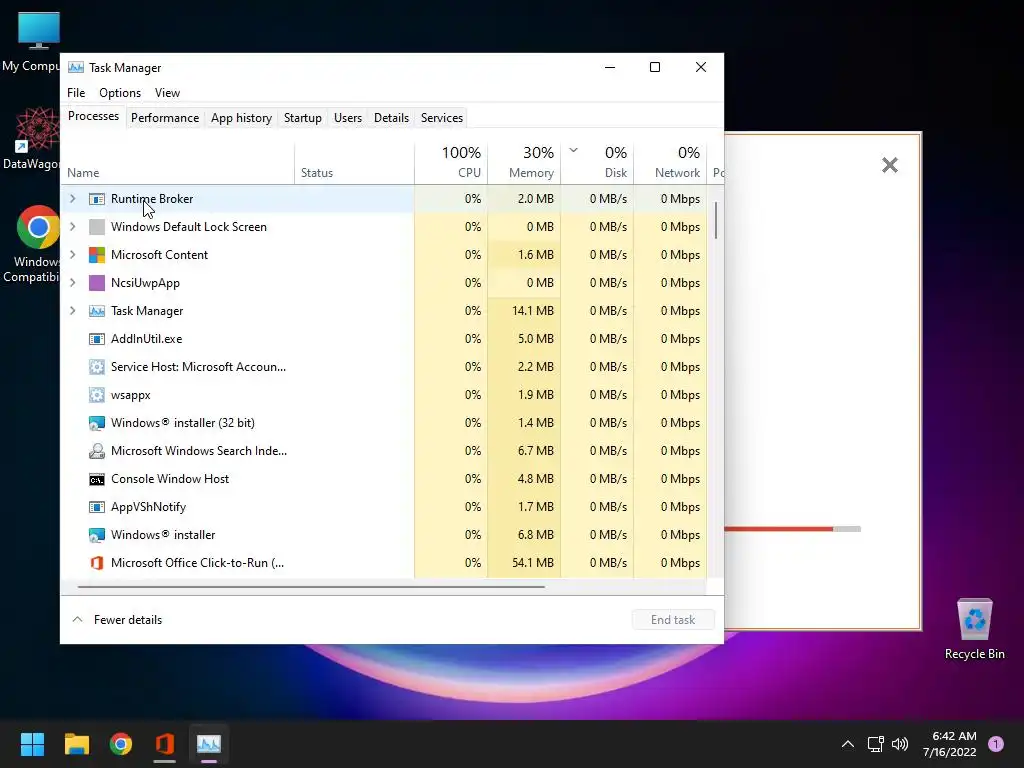
Task: Open the Office app in the taskbar
Action: pos(165,744)
